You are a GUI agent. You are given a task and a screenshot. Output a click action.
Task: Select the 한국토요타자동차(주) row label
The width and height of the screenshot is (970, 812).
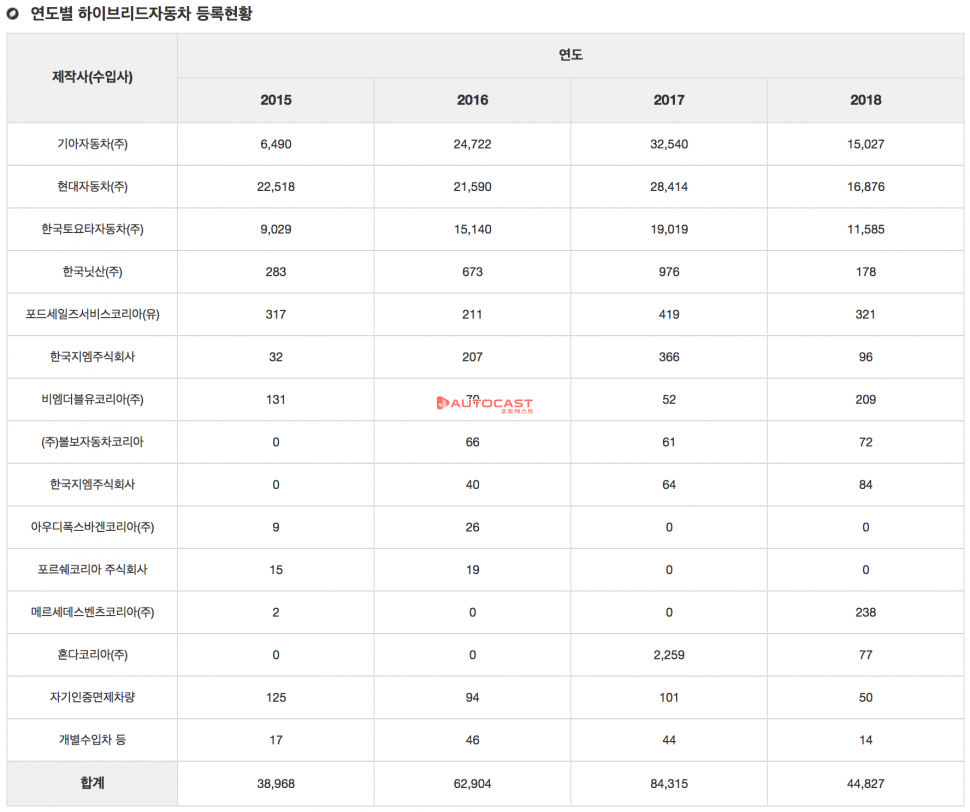[x=93, y=229]
